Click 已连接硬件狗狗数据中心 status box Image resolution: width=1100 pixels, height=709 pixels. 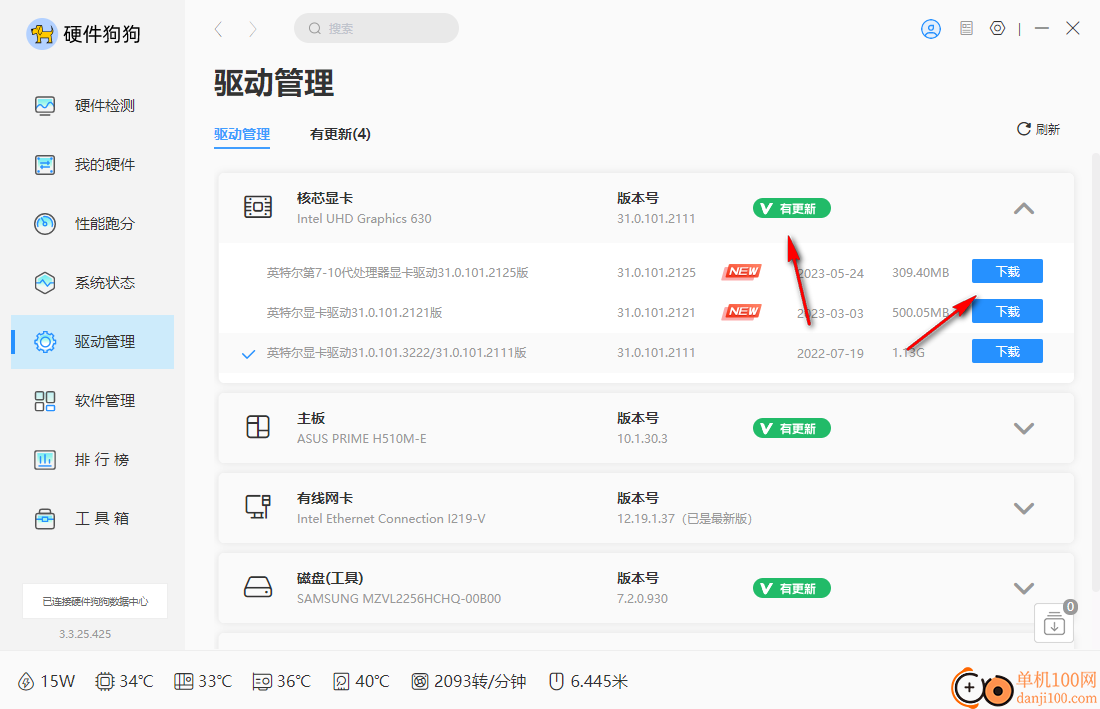[95, 601]
